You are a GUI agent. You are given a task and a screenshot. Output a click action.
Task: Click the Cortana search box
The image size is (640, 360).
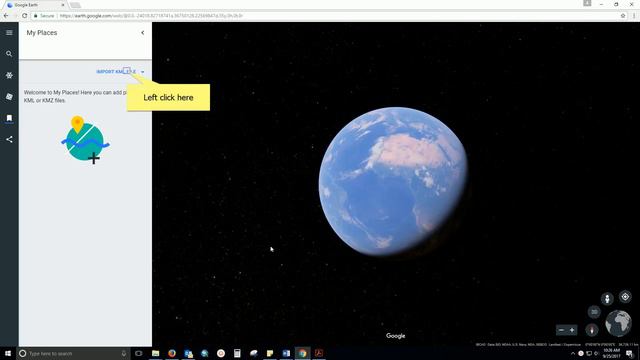[73, 353]
